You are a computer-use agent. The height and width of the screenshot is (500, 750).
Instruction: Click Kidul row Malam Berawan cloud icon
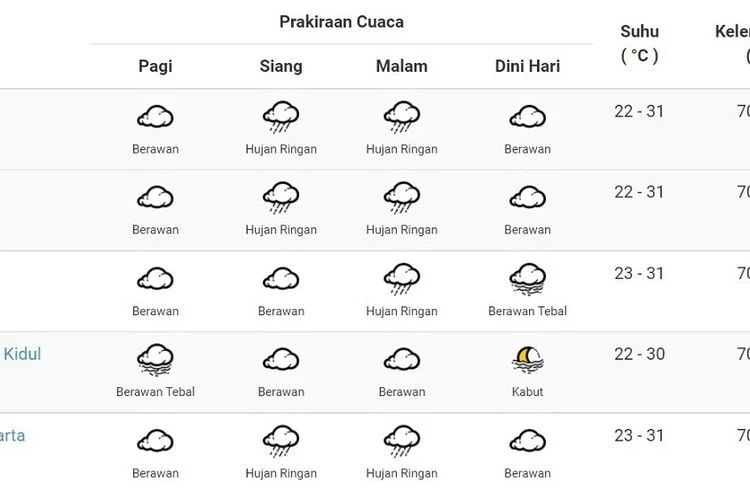click(402, 360)
